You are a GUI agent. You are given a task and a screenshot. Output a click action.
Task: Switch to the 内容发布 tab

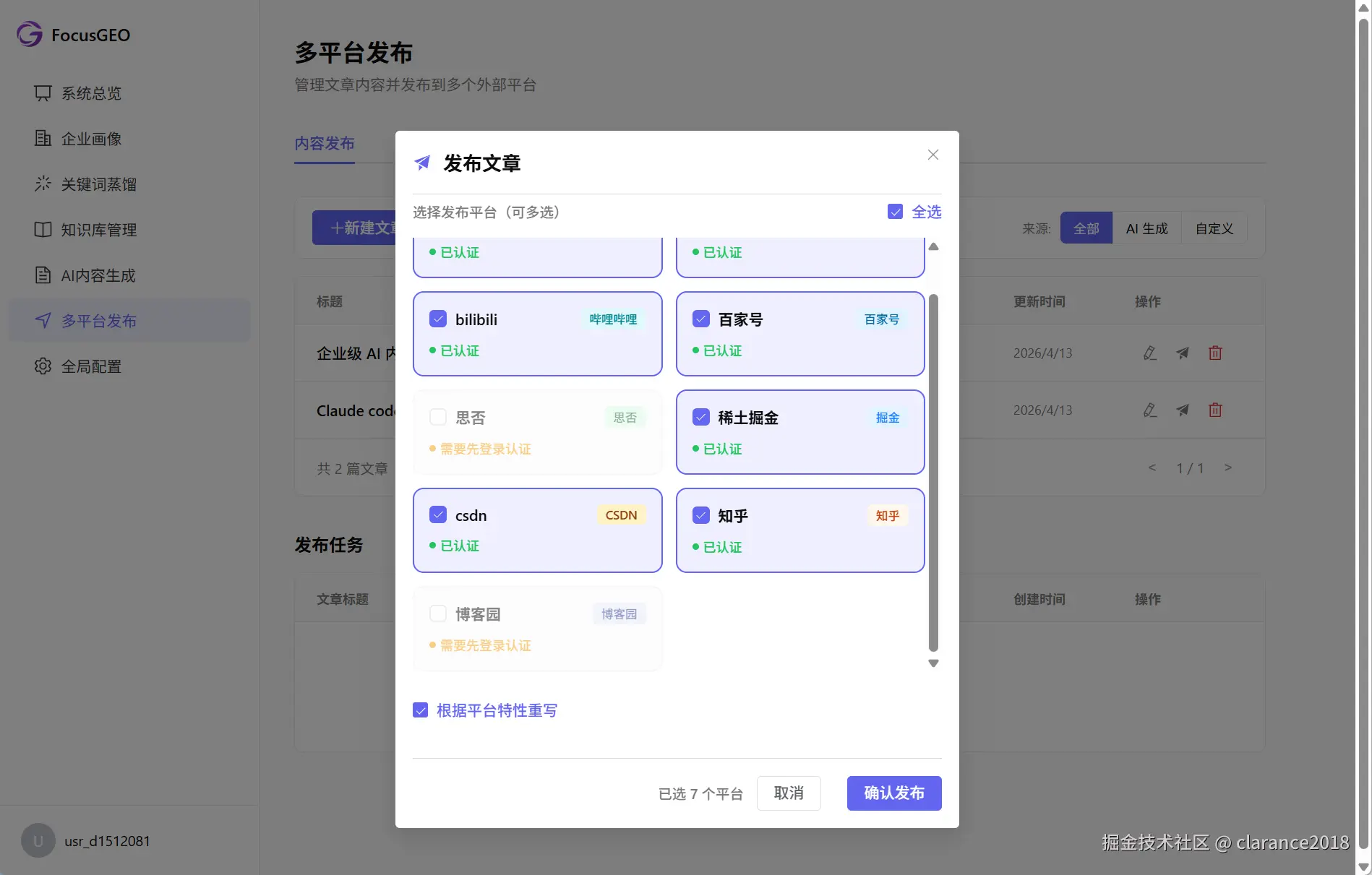pyautogui.click(x=324, y=144)
